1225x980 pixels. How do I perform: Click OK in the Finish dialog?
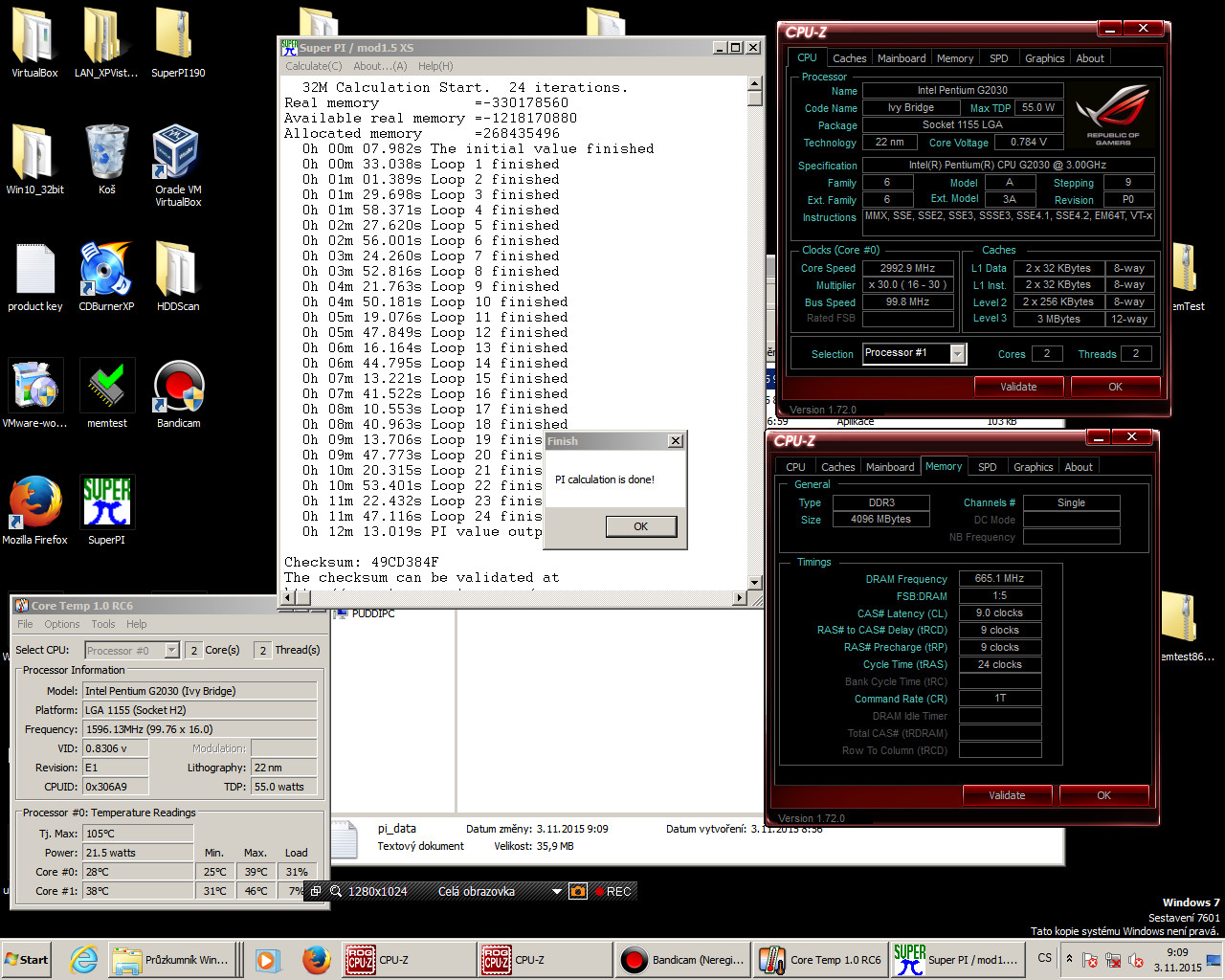640,526
